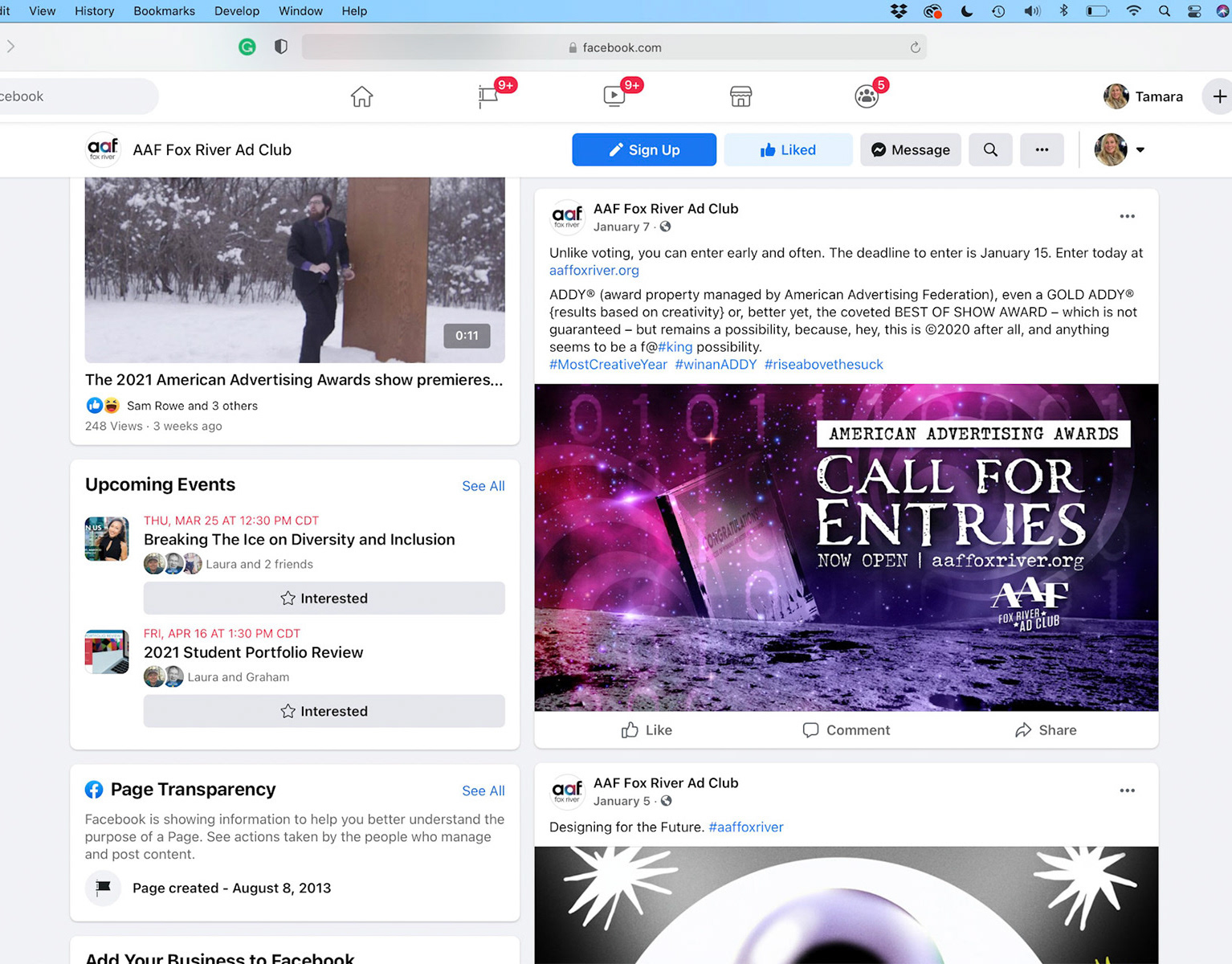Open Tamara's profile
Viewport: 1232px width, 964px height.
click(1144, 96)
